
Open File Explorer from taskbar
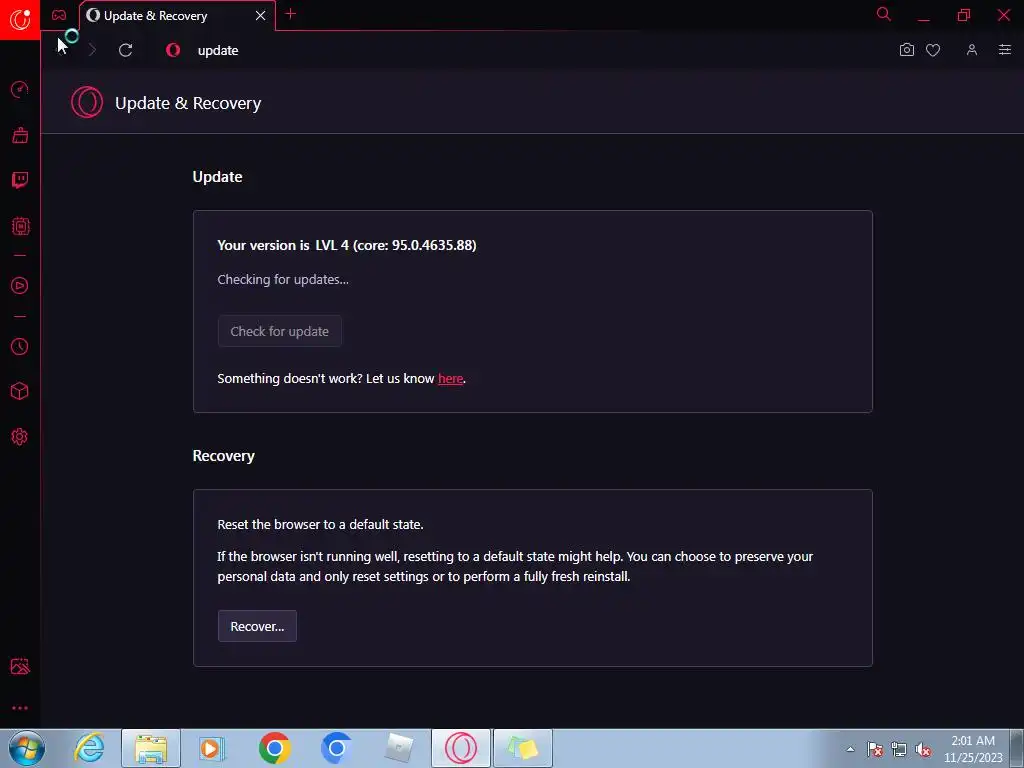(x=151, y=748)
